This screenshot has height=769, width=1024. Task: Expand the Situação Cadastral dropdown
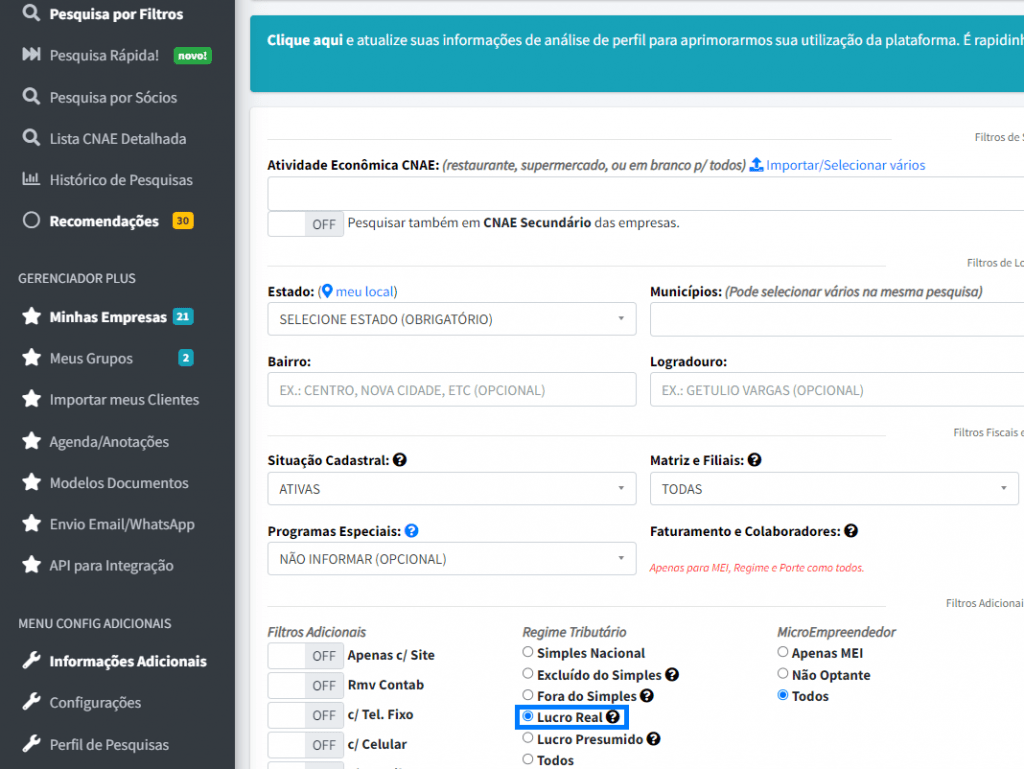point(451,489)
